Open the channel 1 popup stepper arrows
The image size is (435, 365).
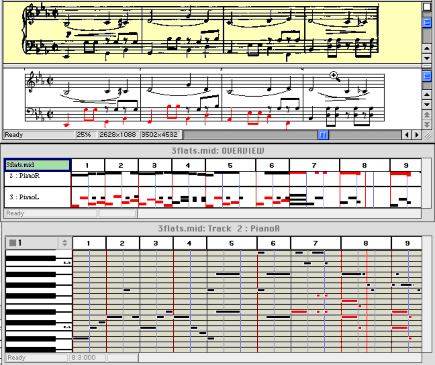pyautogui.click(x=65, y=243)
